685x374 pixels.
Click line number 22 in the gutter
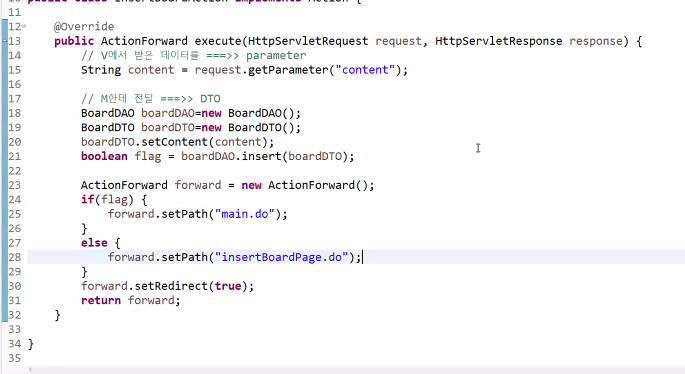coord(14,171)
